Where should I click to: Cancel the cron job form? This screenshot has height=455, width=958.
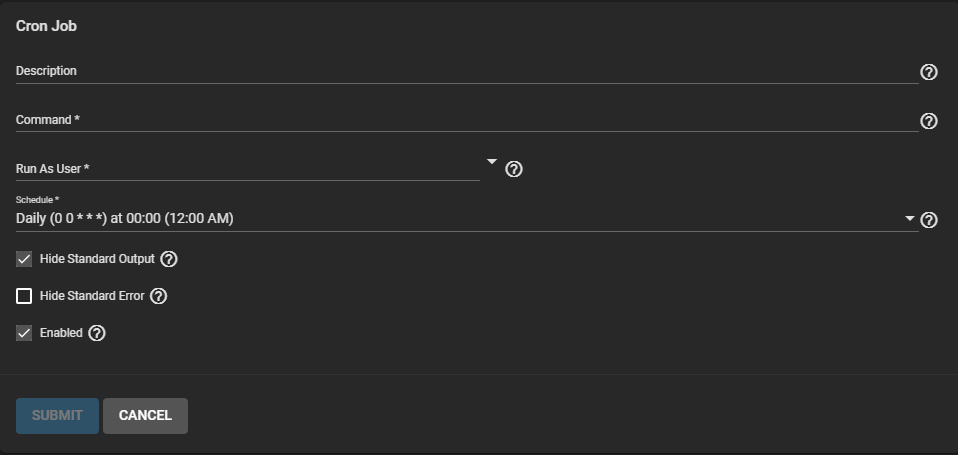tap(145, 416)
